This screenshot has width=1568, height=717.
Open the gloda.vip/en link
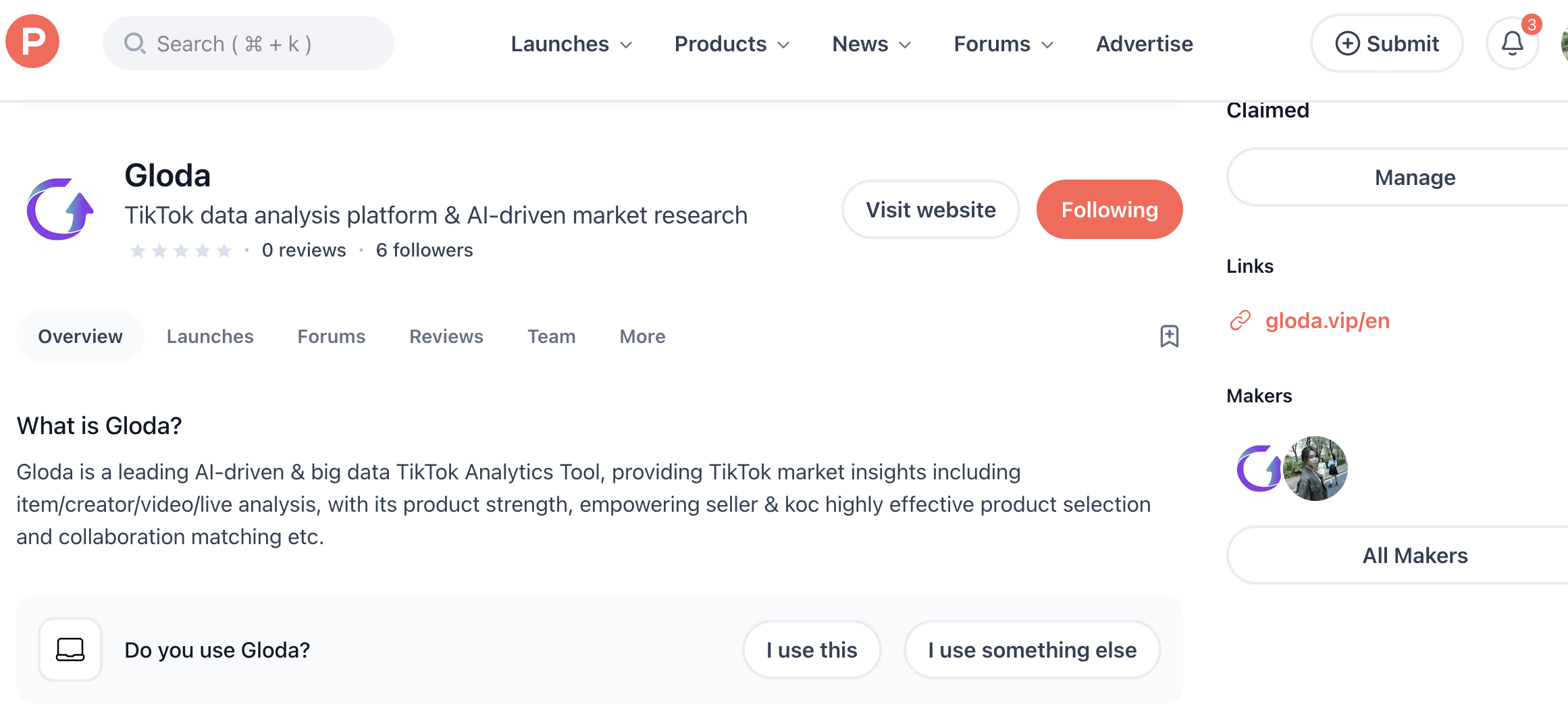click(x=1327, y=321)
